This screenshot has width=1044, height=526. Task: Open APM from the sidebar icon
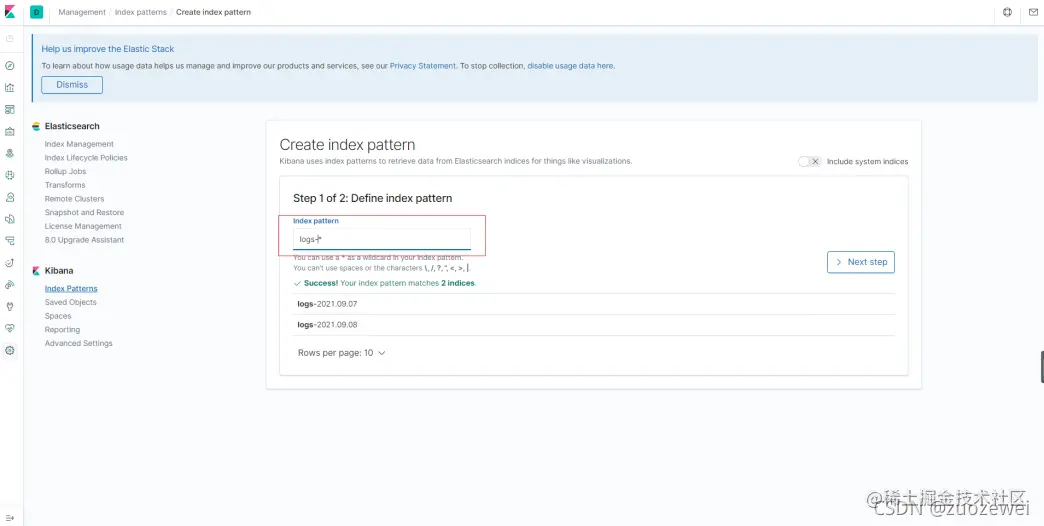tap(10, 240)
